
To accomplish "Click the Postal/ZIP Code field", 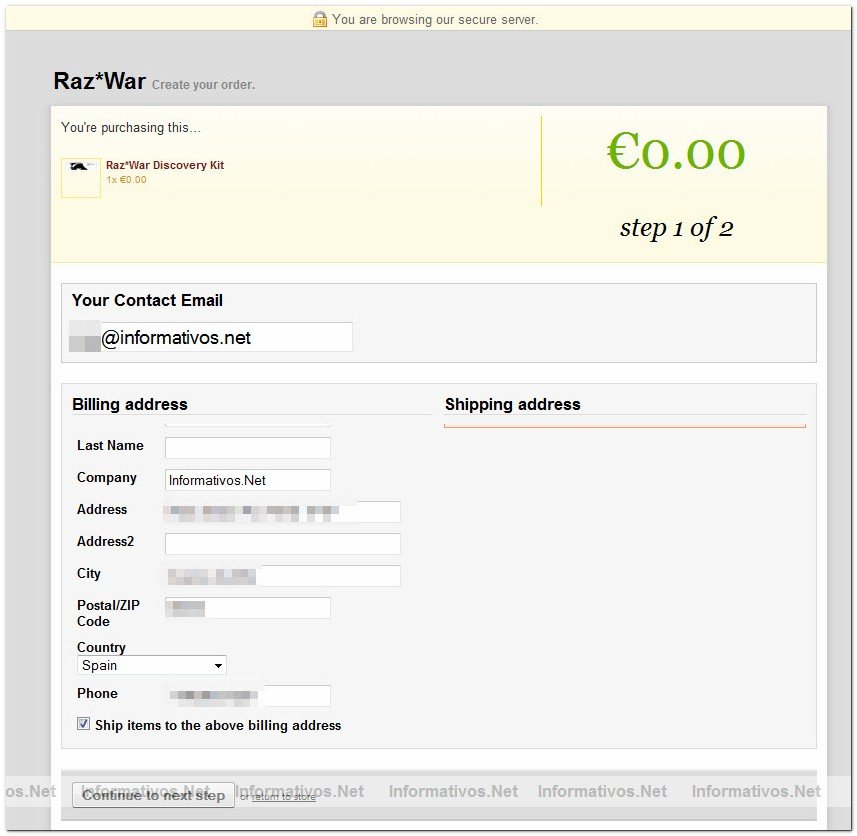I will click(247, 608).
